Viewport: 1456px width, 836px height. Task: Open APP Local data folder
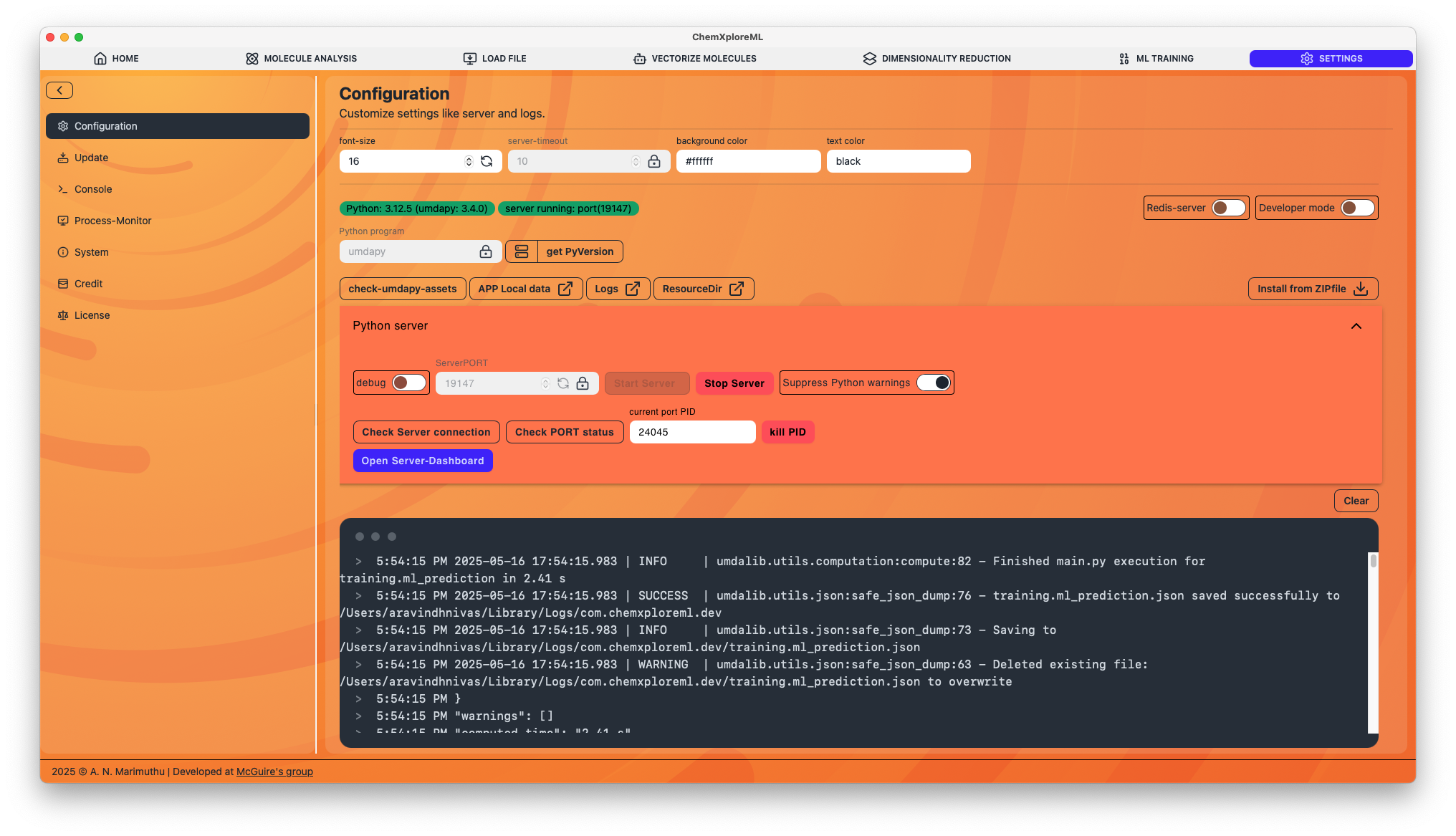point(525,289)
